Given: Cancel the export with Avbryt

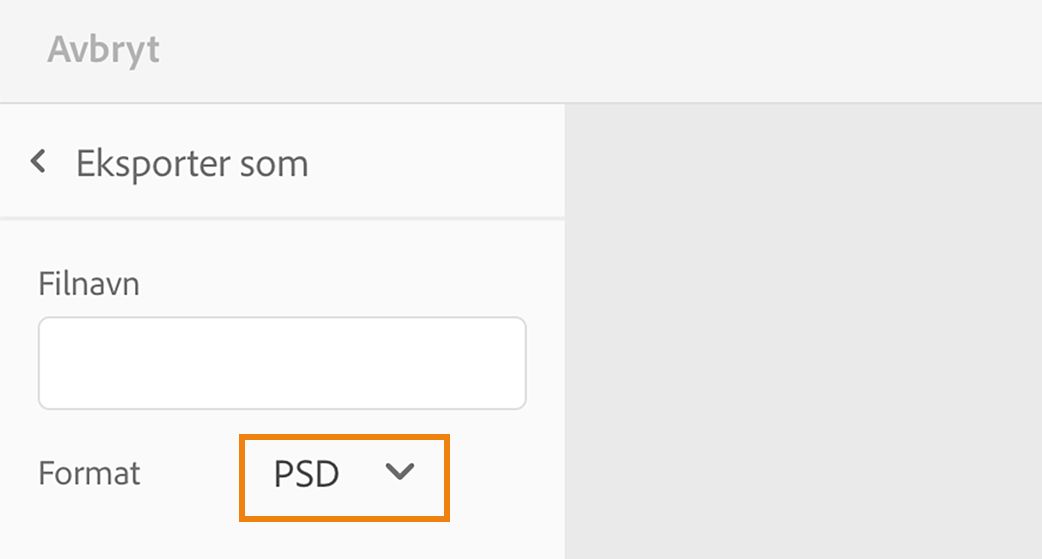Looking at the screenshot, I should tap(103, 49).
